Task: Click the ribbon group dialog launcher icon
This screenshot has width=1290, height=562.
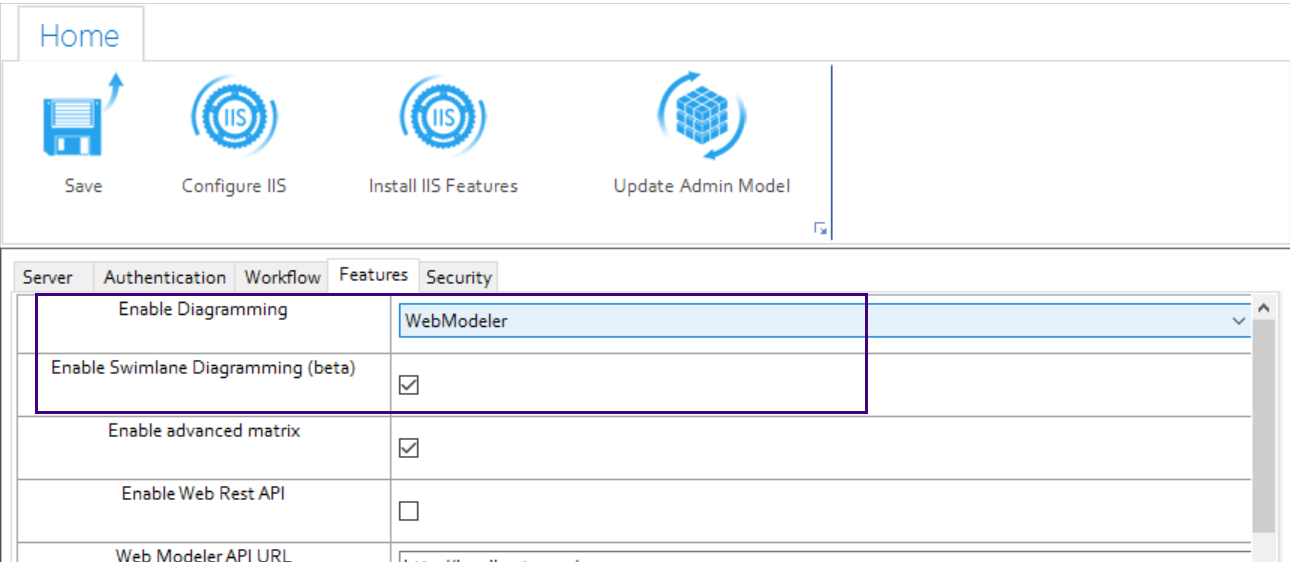Action: pyautogui.click(x=820, y=230)
